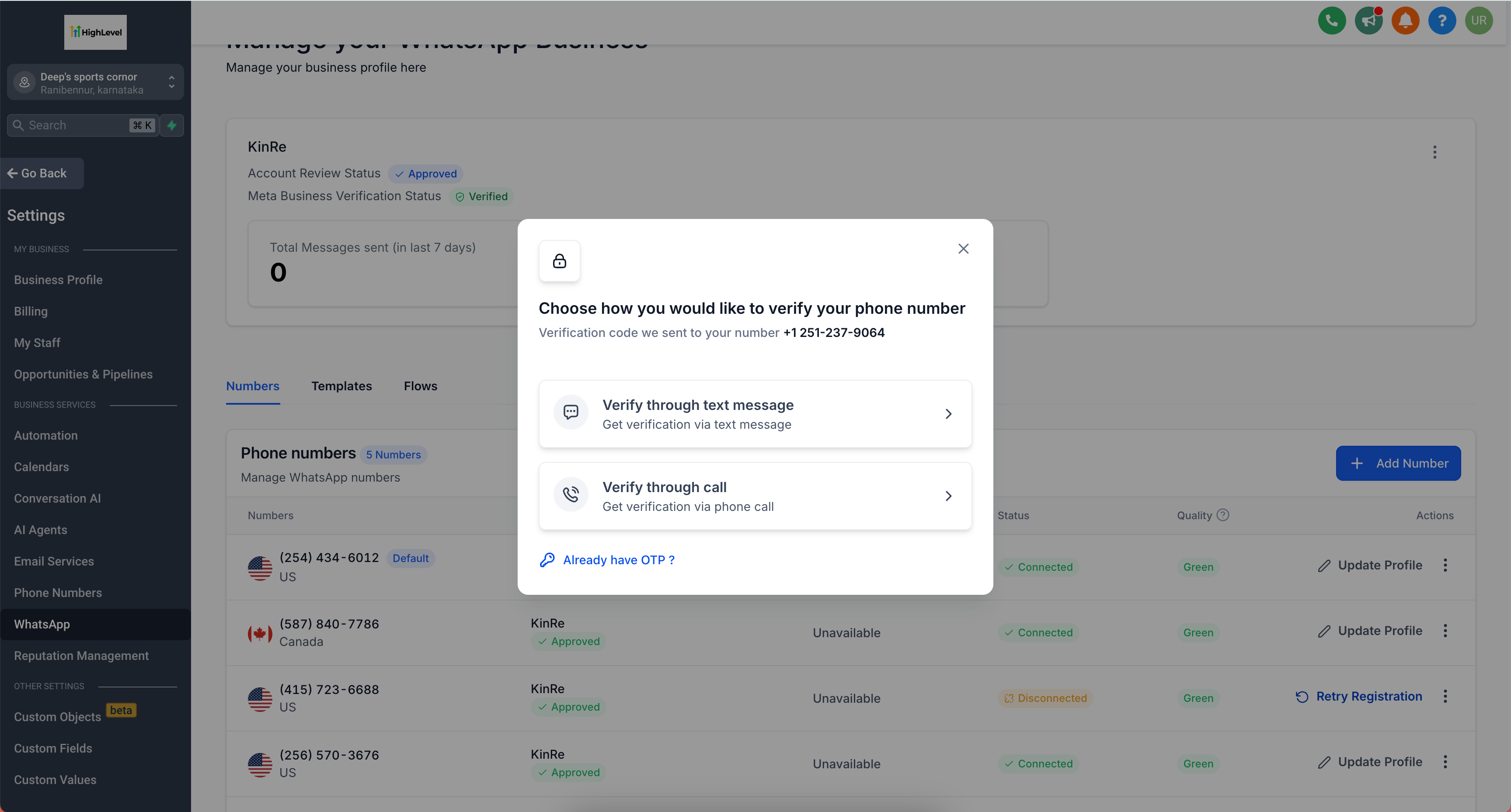
Task: Click the US flag for (415) 723-6688
Action: 260,699
